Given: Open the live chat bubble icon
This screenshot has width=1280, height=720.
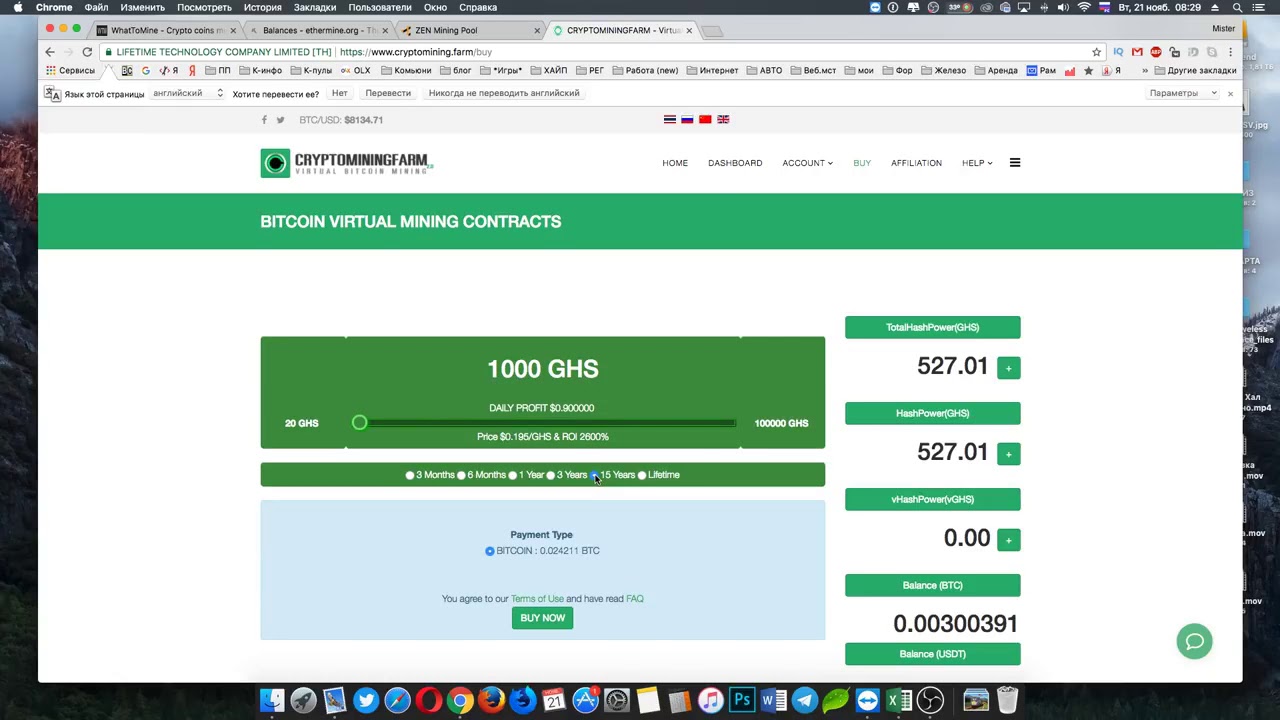Looking at the screenshot, I should pyautogui.click(x=1195, y=641).
